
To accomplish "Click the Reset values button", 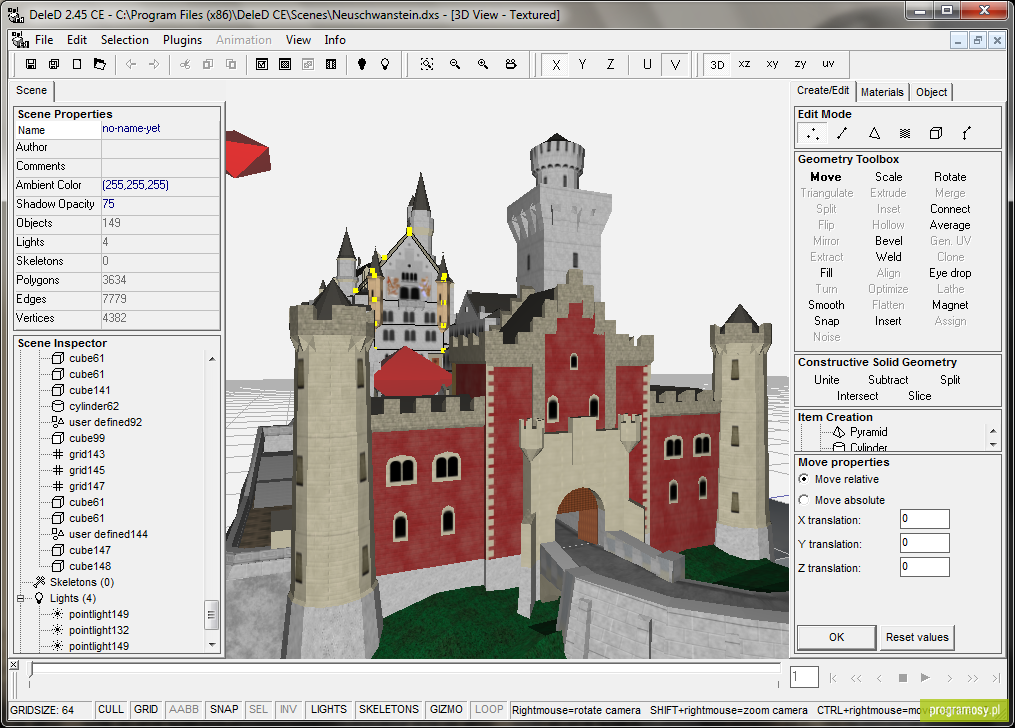I will point(917,637).
